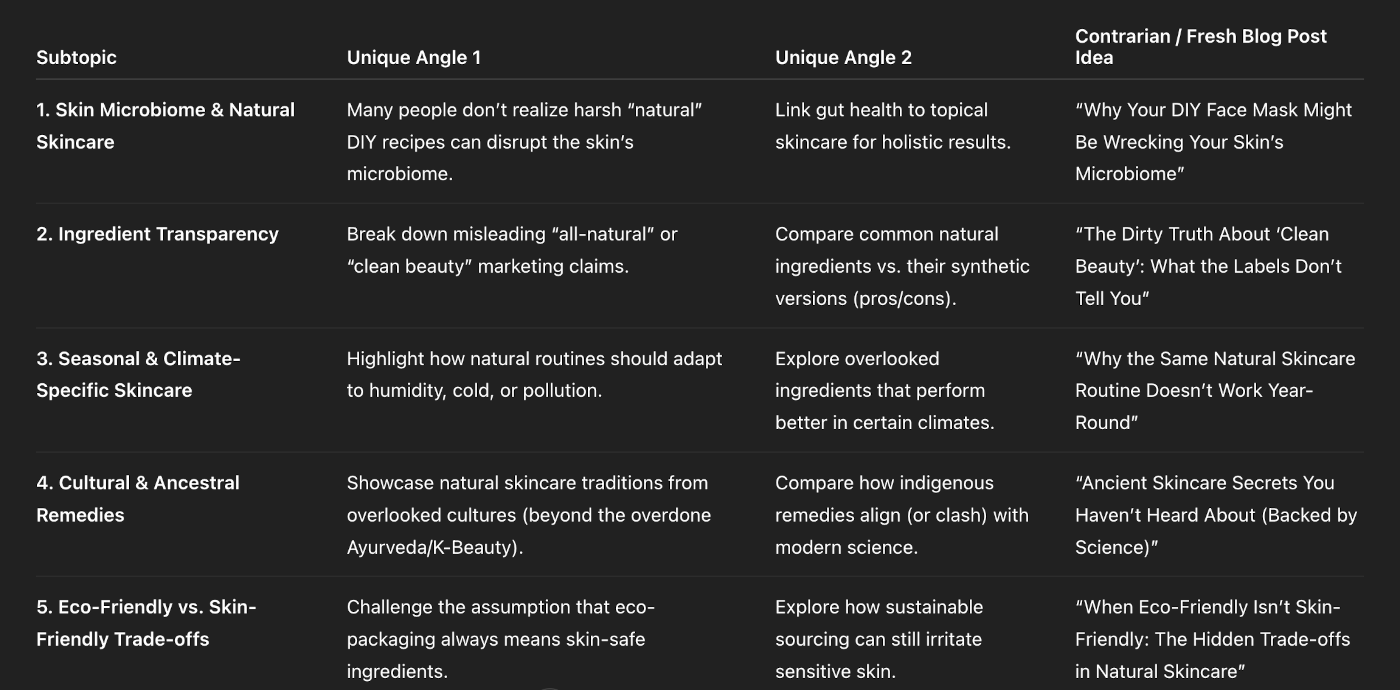Viewport: 1400px width, 690px height.
Task: Select the Eco-Friendly vs. Skin-Friendly Trade-offs subtopic
Action: 146,623
